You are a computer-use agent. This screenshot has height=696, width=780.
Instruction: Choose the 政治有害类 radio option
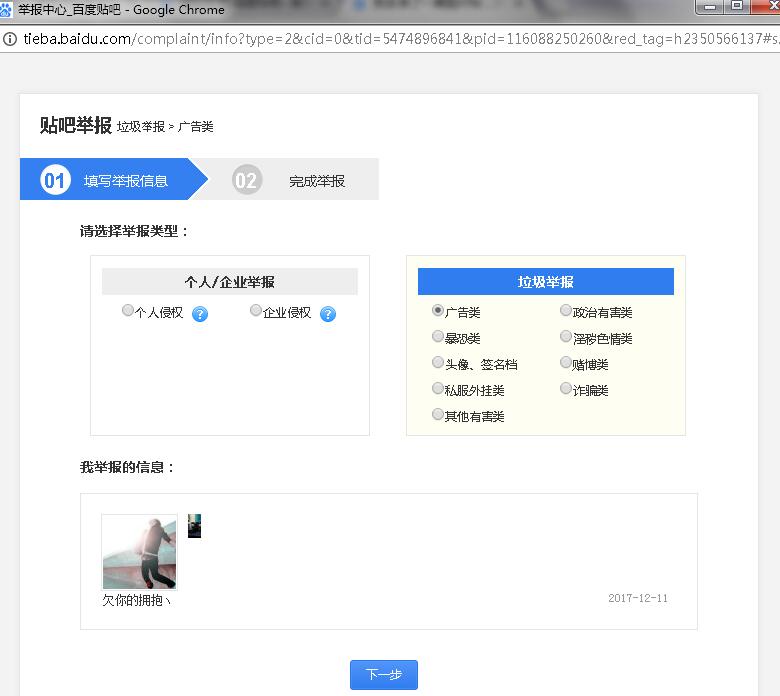[566, 310]
